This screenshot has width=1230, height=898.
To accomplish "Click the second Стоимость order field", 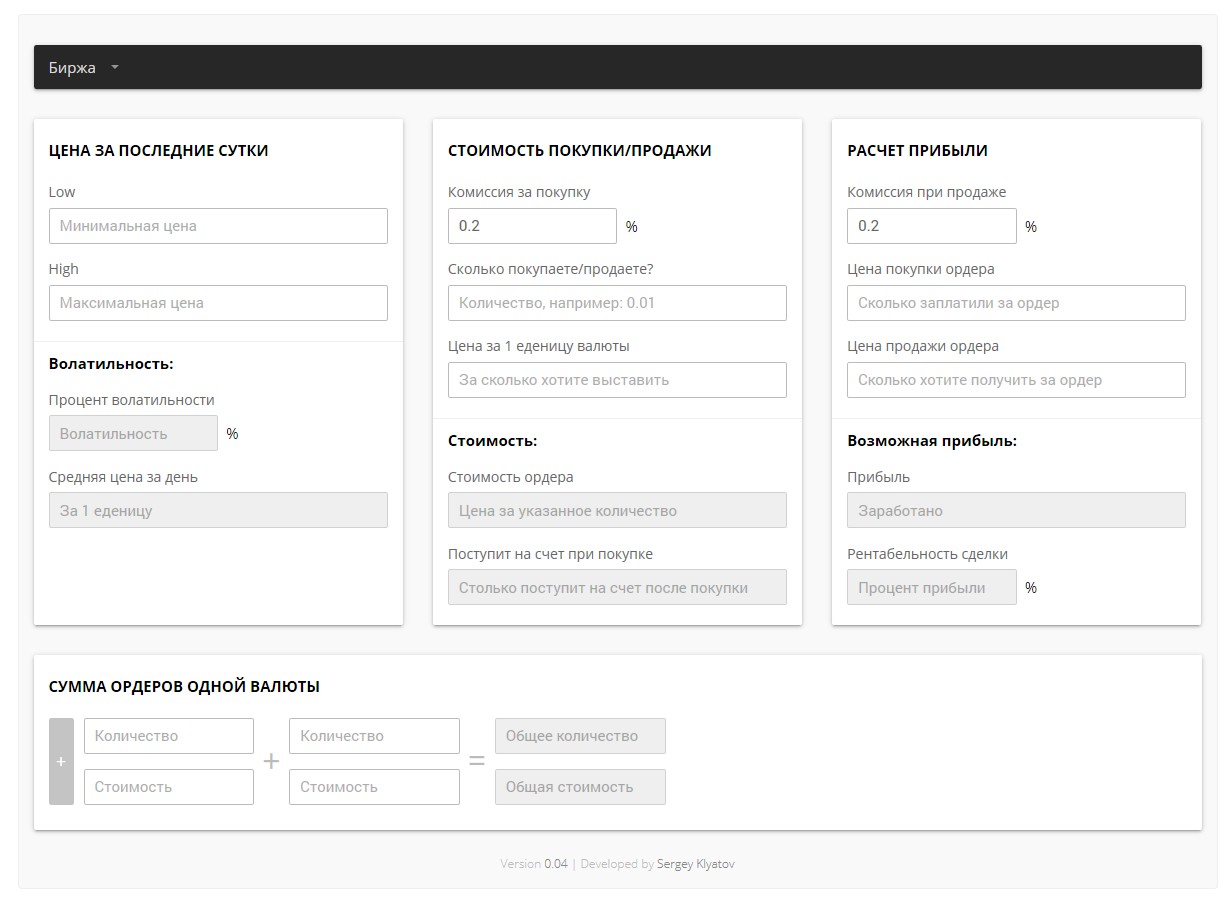I will 374,787.
